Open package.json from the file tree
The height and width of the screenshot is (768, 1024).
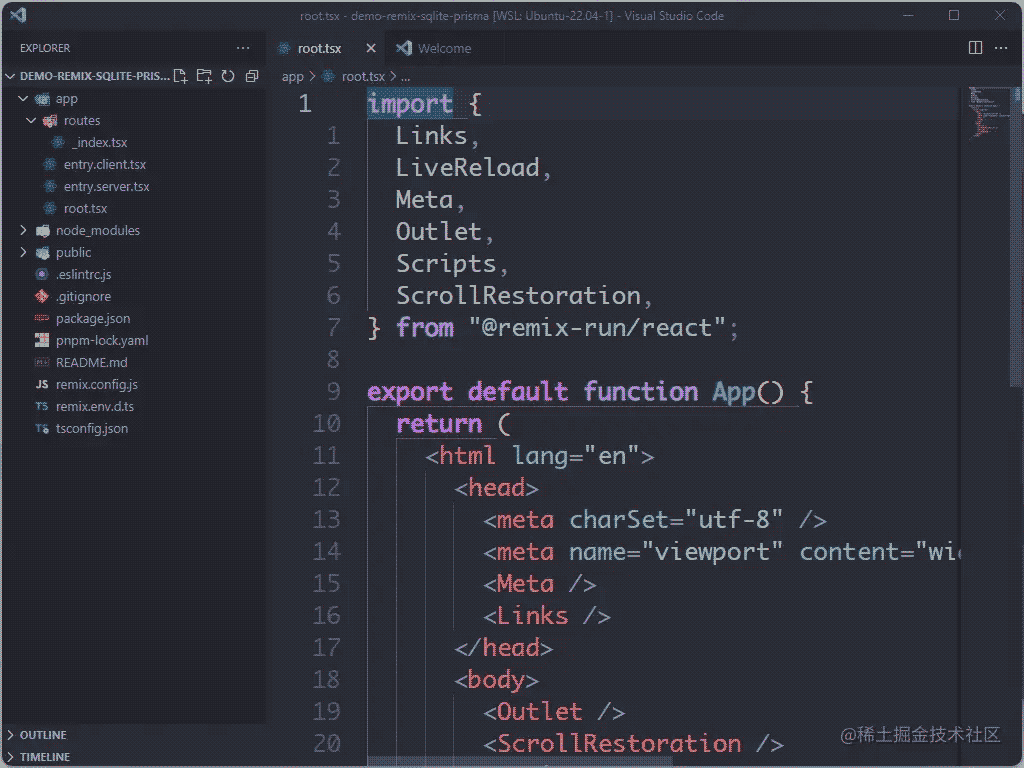92,319
